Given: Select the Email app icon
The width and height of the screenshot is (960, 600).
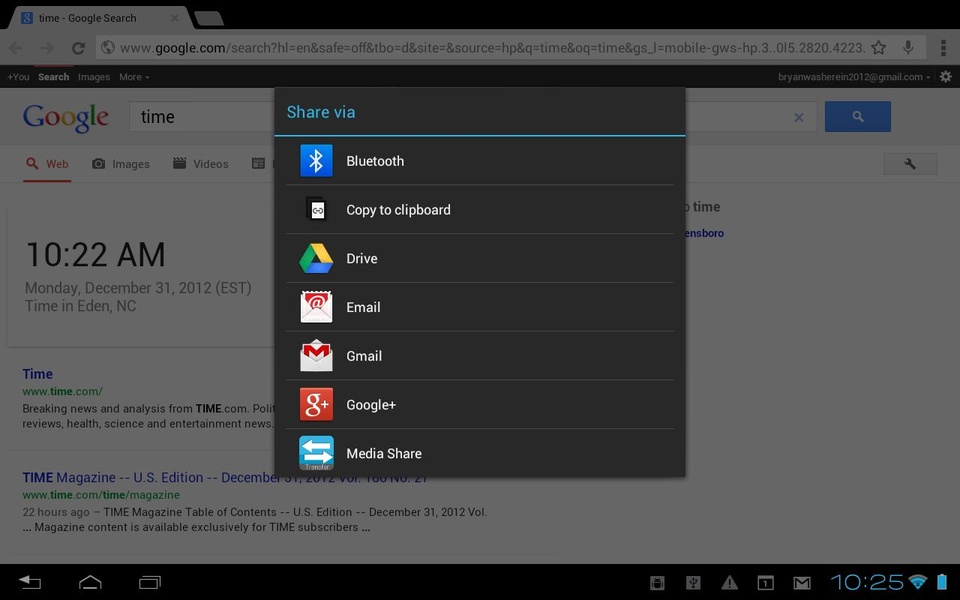Looking at the screenshot, I should coord(316,307).
